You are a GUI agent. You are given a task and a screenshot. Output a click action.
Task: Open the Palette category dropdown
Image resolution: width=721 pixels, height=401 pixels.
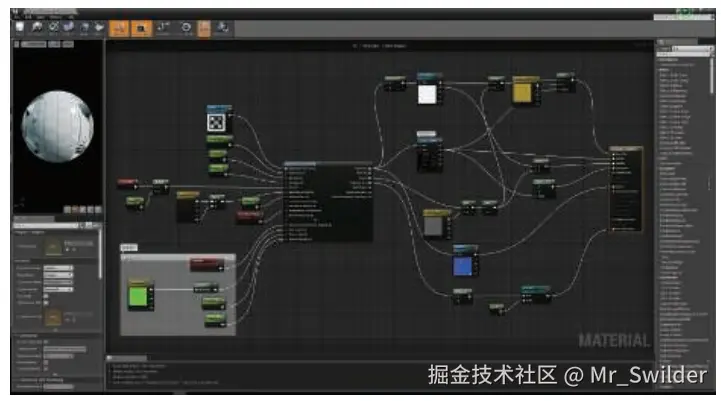[x=691, y=48]
